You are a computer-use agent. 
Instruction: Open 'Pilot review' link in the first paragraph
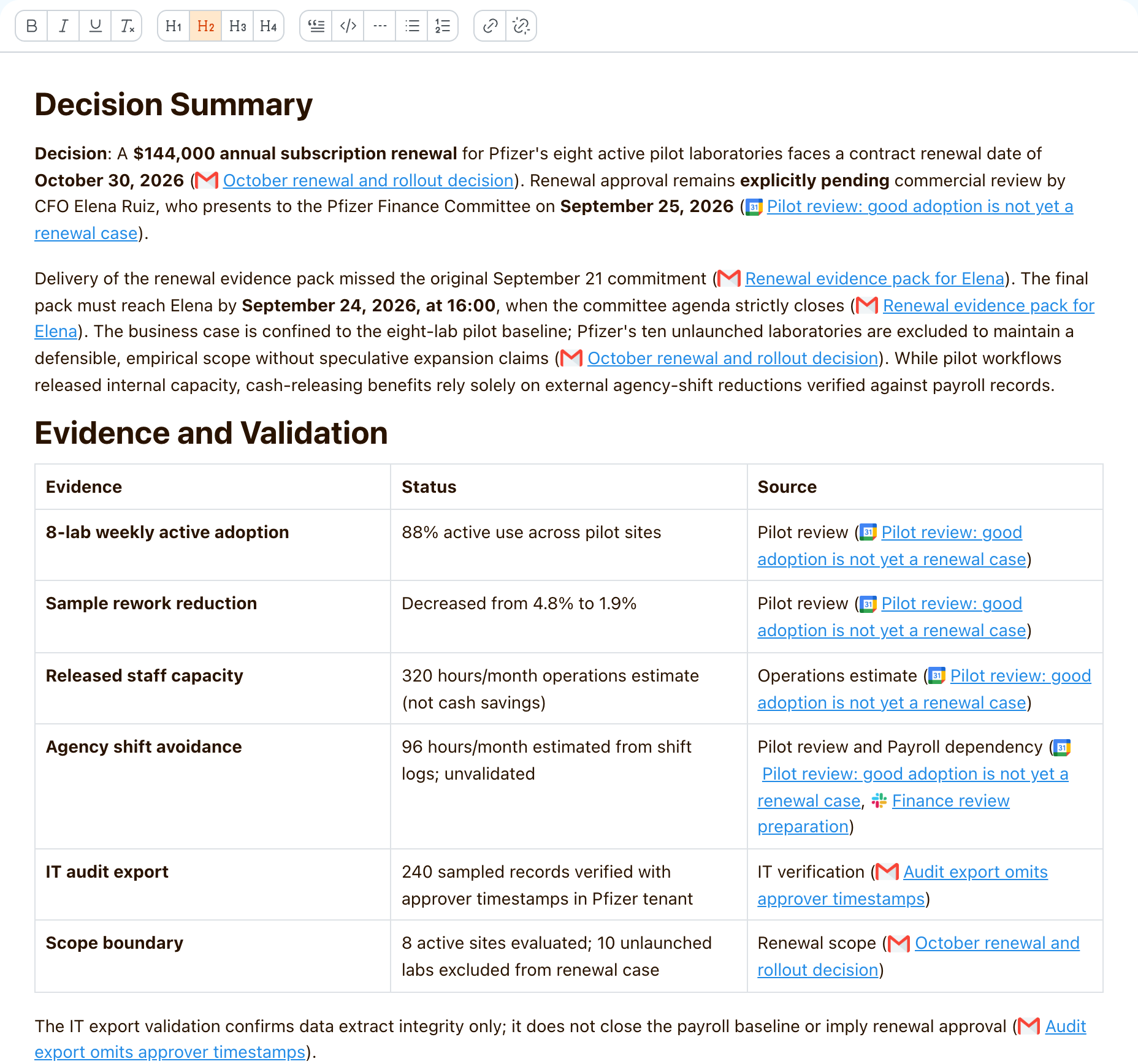click(920, 207)
